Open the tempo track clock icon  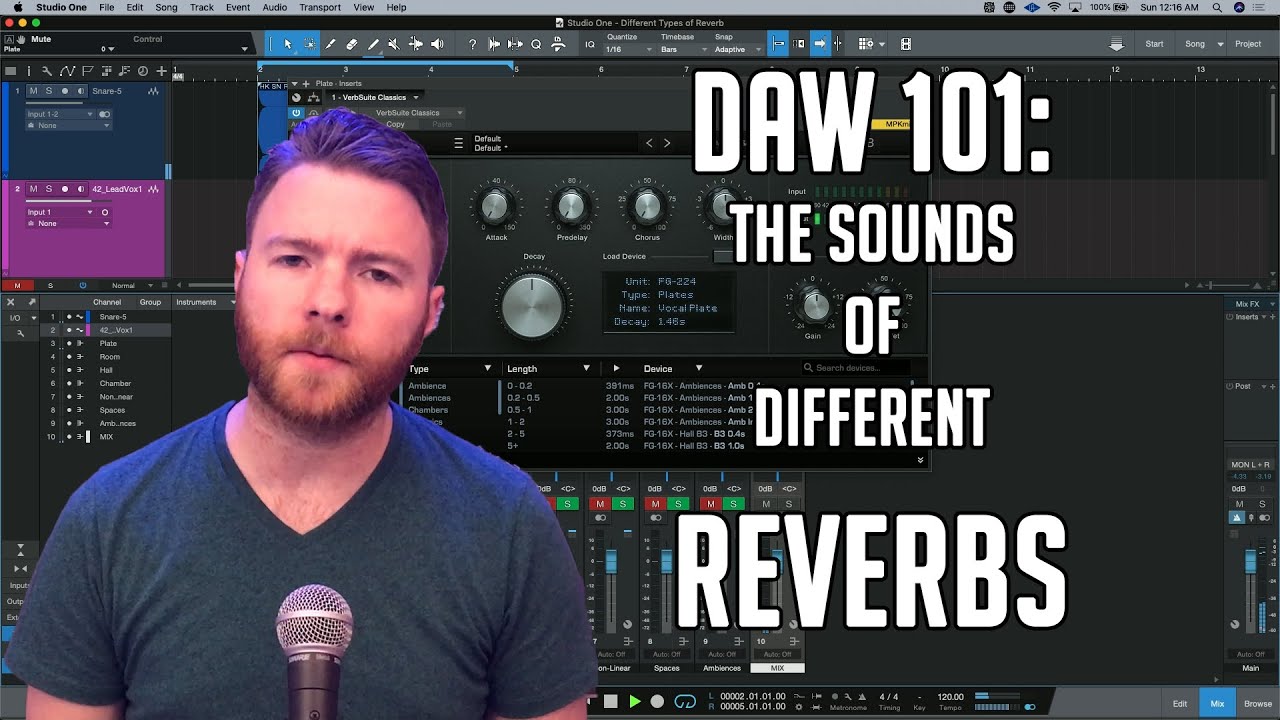coord(142,71)
